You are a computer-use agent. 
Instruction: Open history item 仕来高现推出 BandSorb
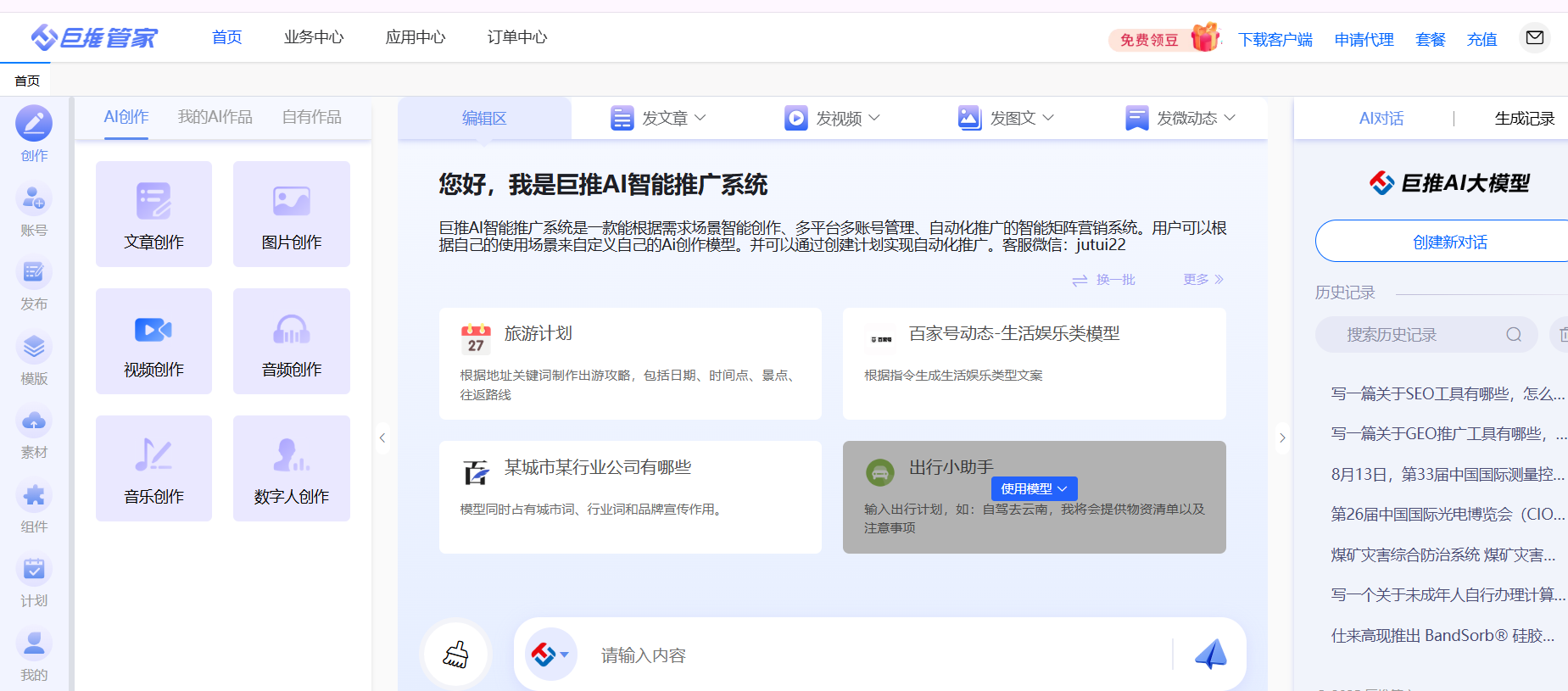point(1443,635)
